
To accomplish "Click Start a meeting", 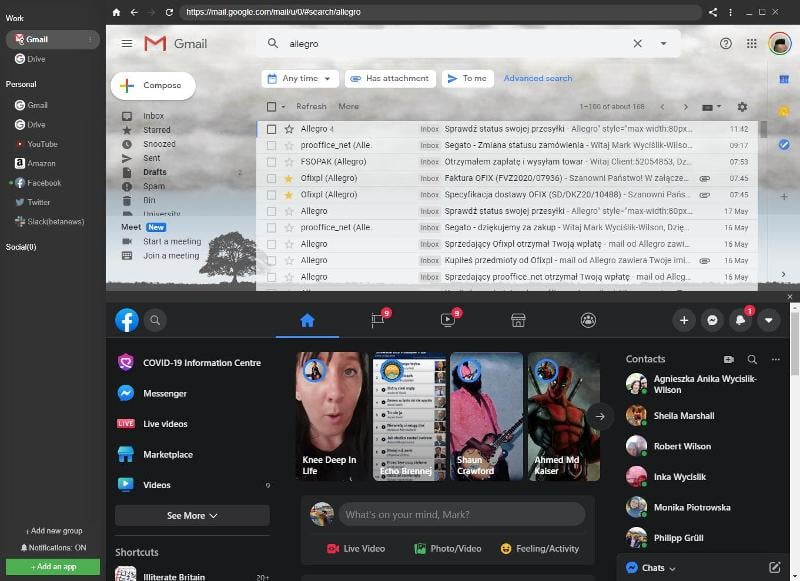I will click(x=172, y=241).
